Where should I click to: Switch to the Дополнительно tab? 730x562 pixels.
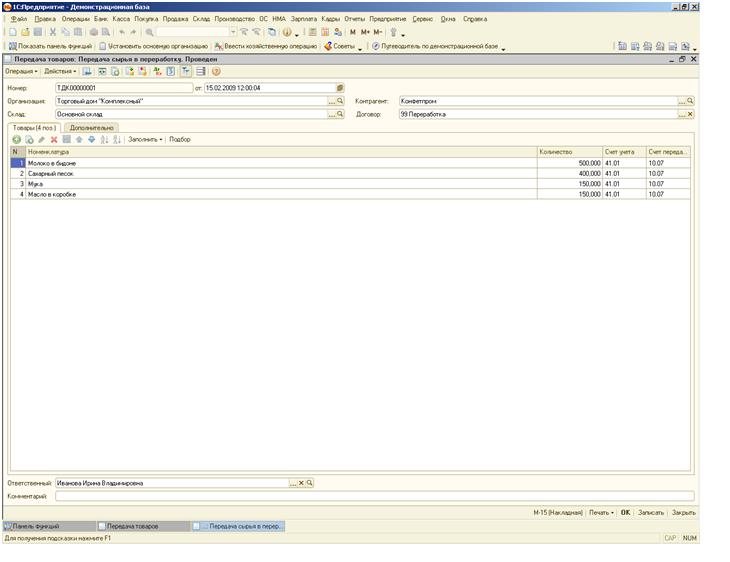pyautogui.click(x=91, y=128)
